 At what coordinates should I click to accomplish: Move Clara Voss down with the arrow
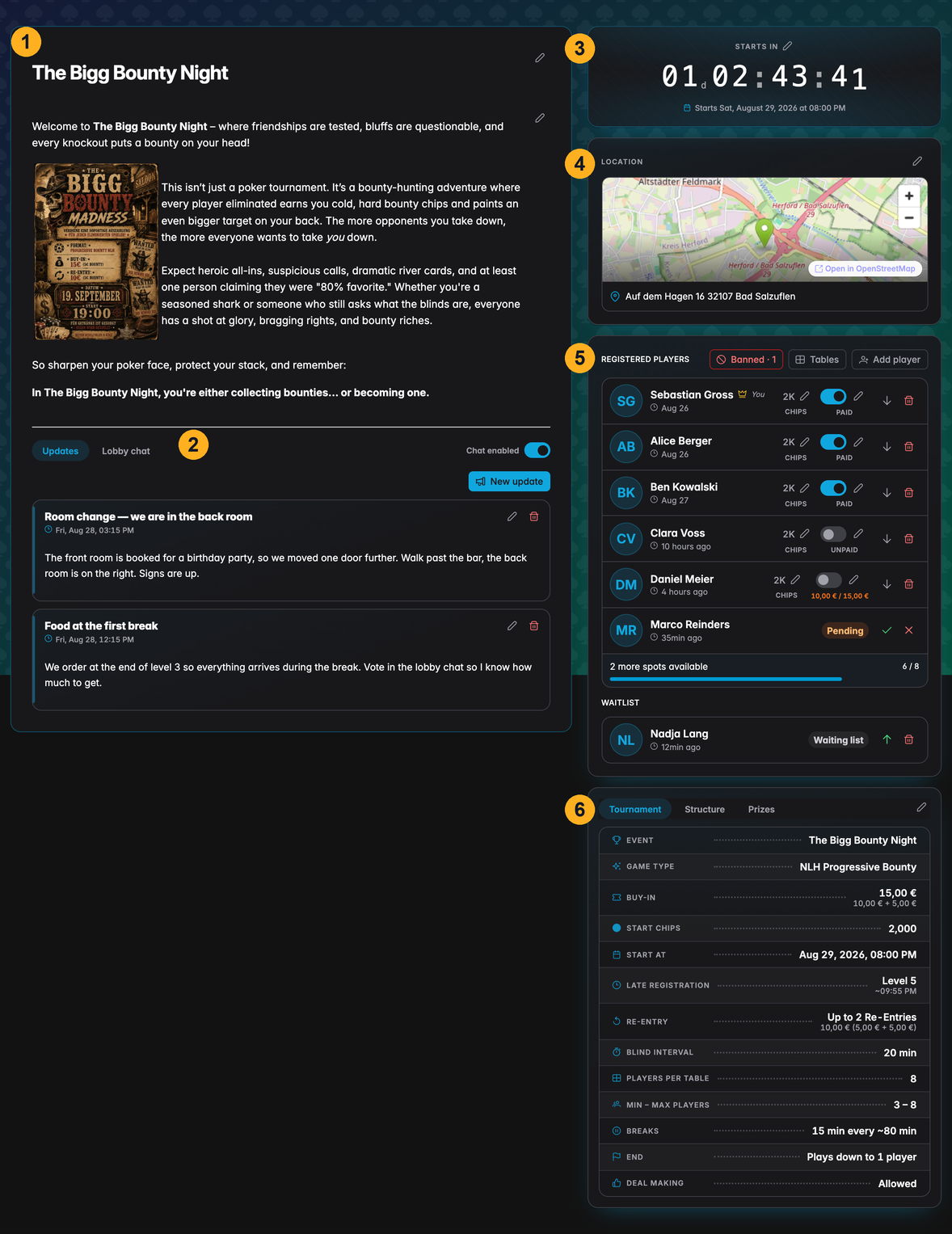[887, 539]
